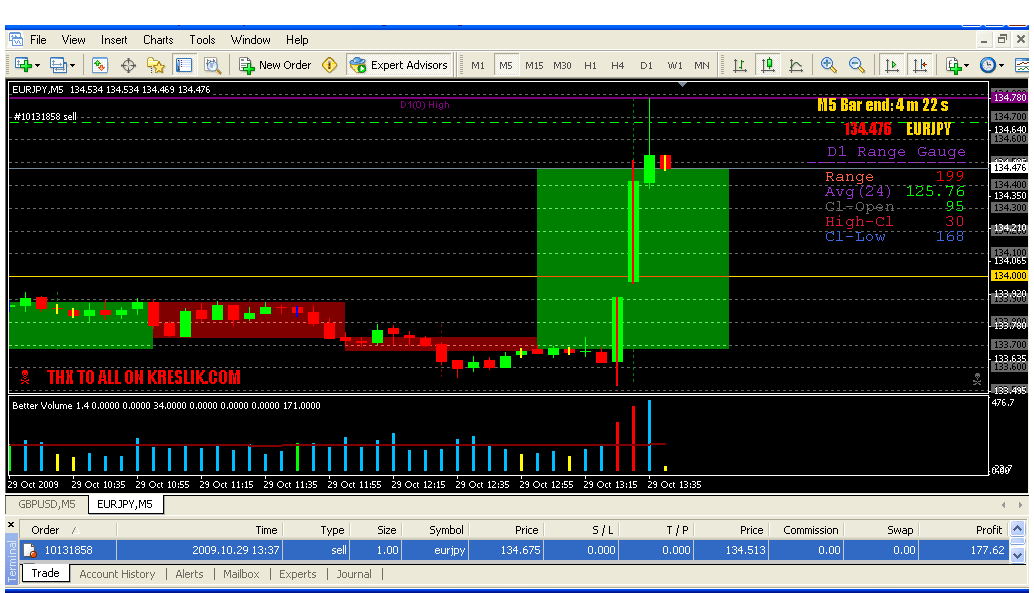Select the Crosshair tool in toolbar
The height and width of the screenshot is (593, 1034).
(x=128, y=65)
